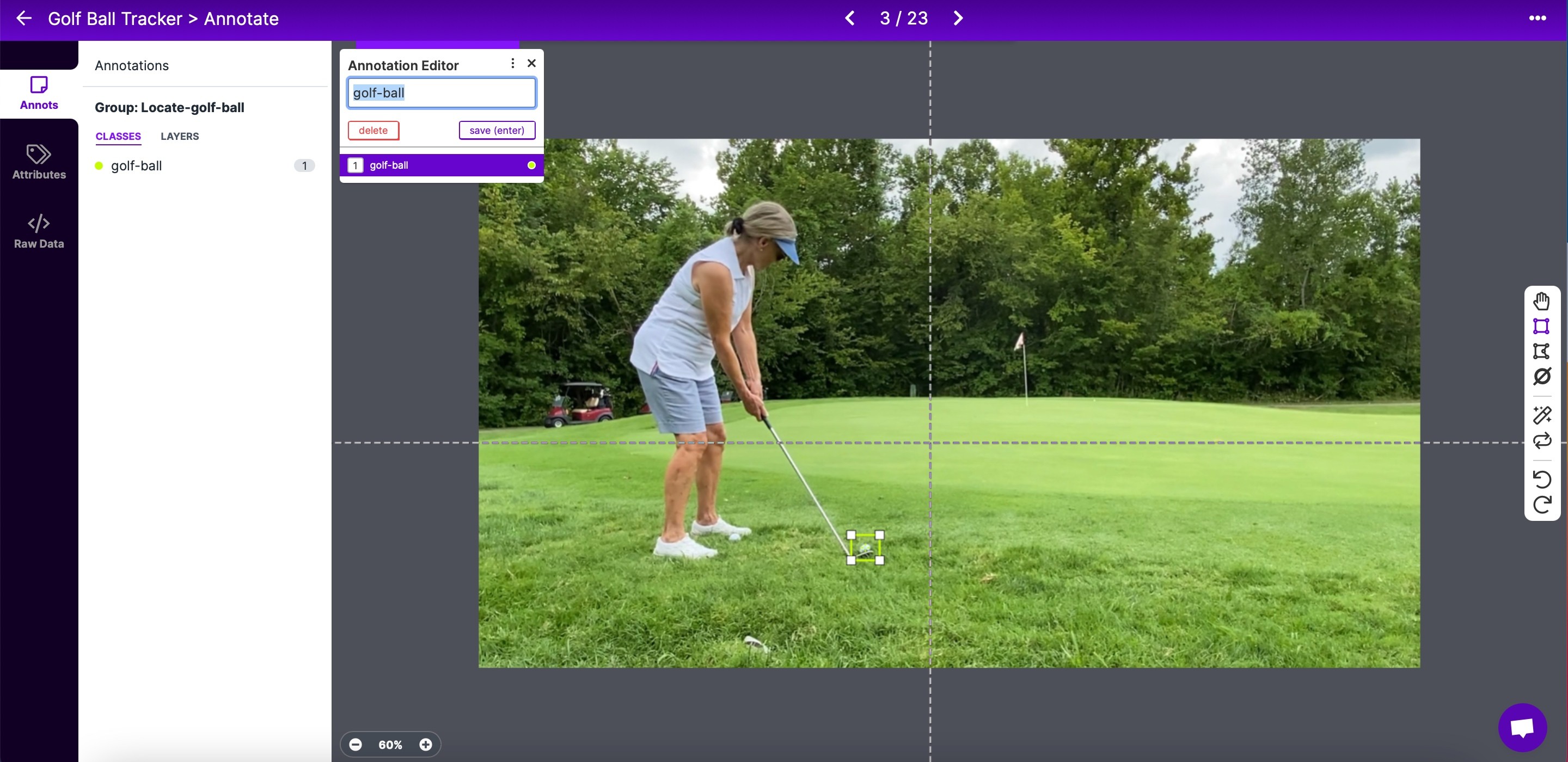Redo the annotation action
1568x762 pixels.
pos(1541,505)
